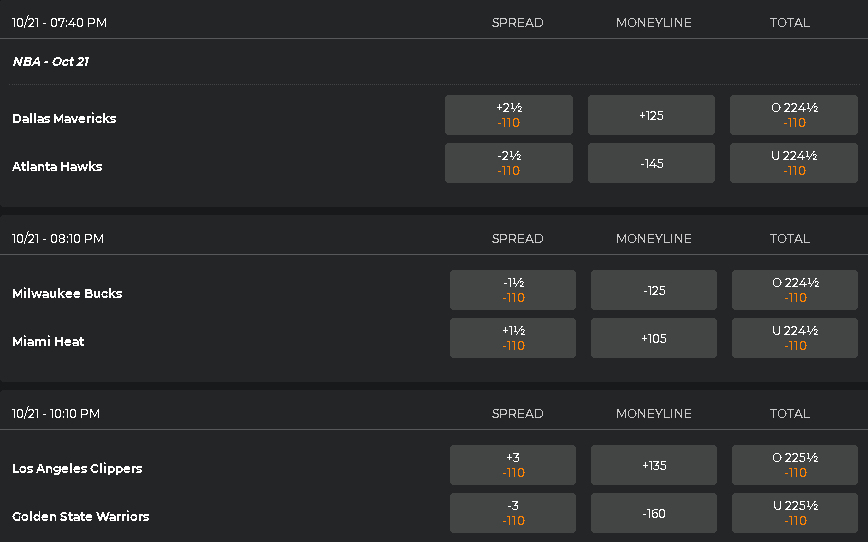The image size is (868, 542).
Task: Pick Dallas Mavericks +125 moneyline
Action: [x=651, y=115]
